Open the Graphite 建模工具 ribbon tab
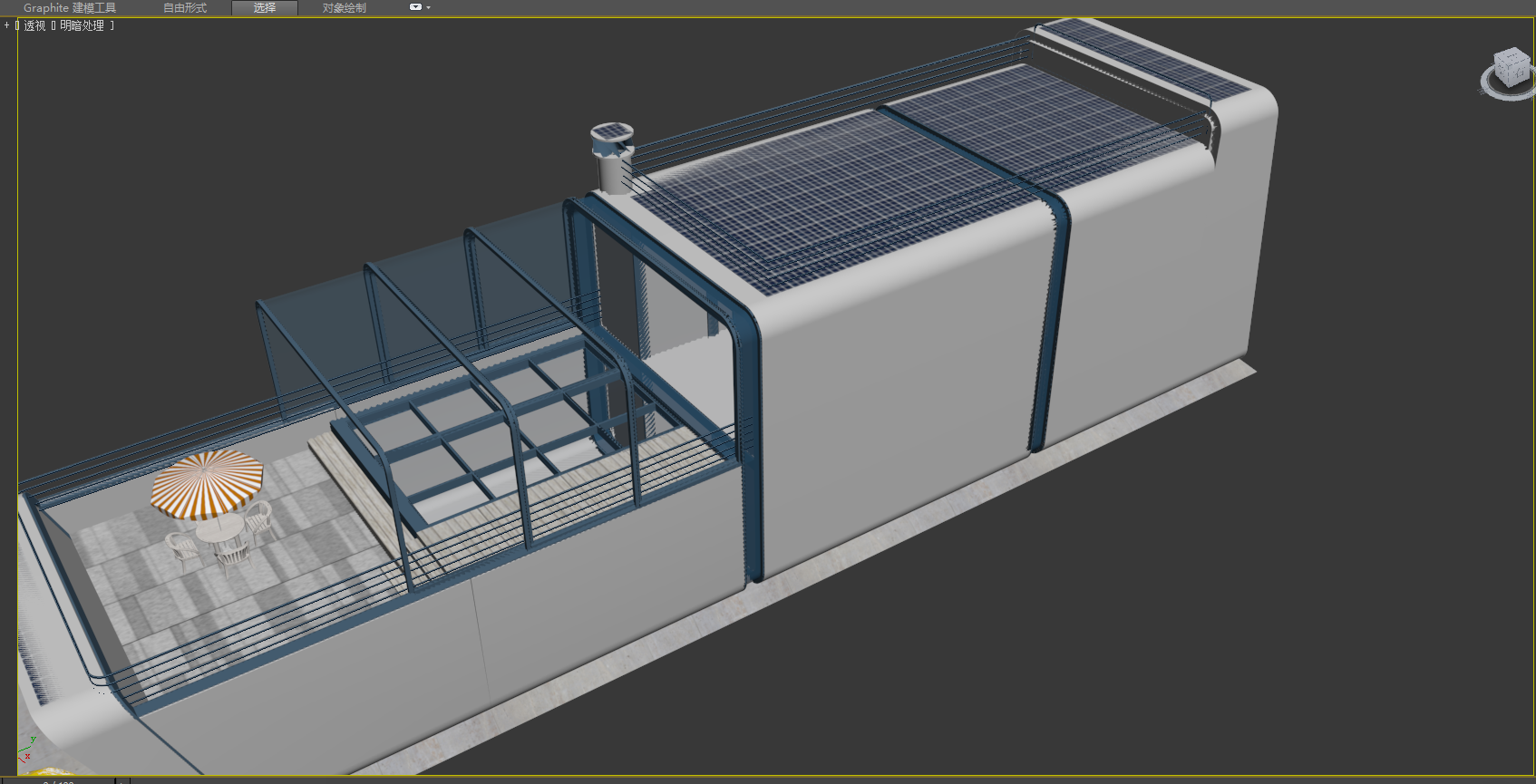The width and height of the screenshot is (1536, 784). click(70, 7)
